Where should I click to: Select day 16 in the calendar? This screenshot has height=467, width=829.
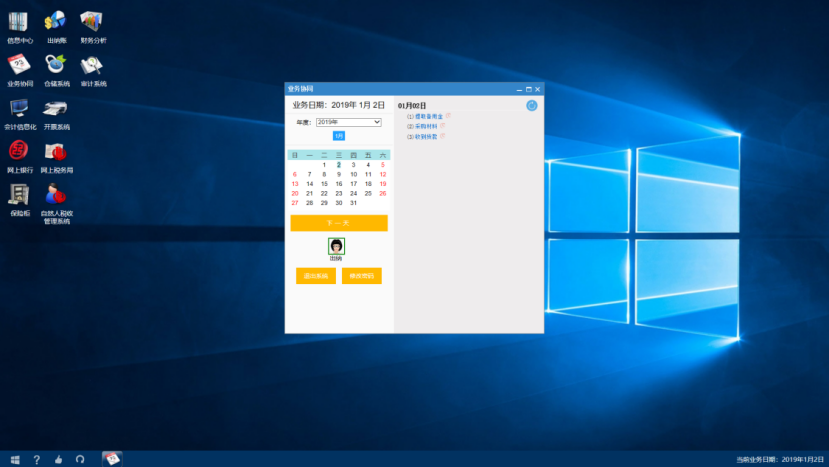(x=339, y=184)
